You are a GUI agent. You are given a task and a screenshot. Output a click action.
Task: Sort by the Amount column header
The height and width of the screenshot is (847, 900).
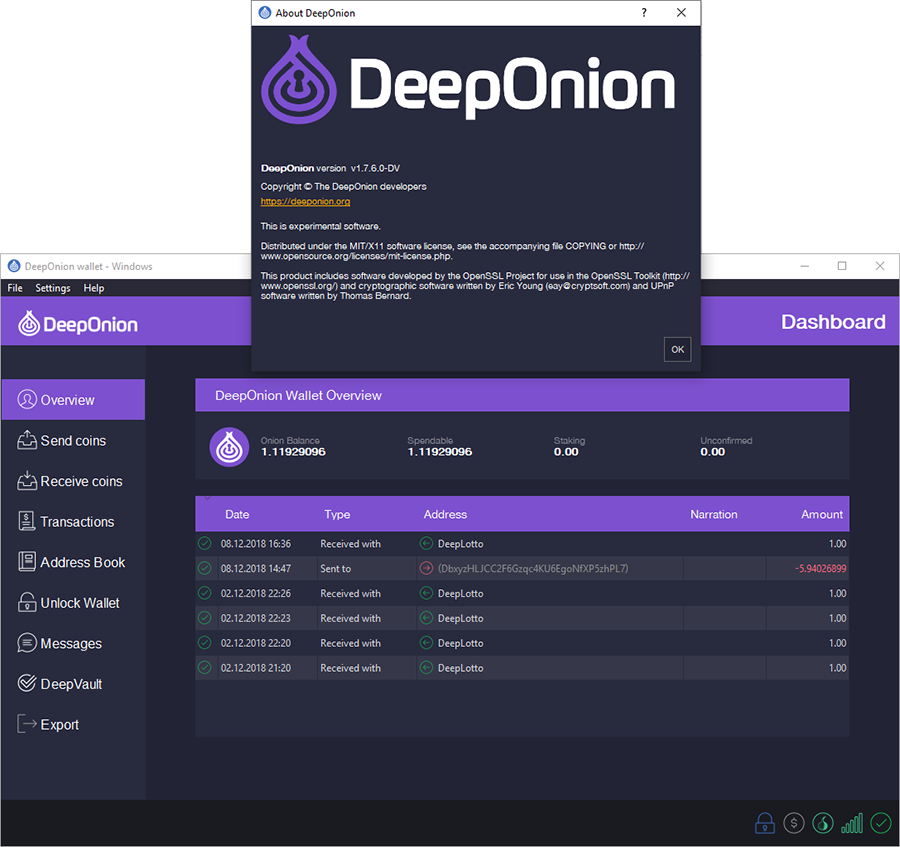pyautogui.click(x=822, y=514)
